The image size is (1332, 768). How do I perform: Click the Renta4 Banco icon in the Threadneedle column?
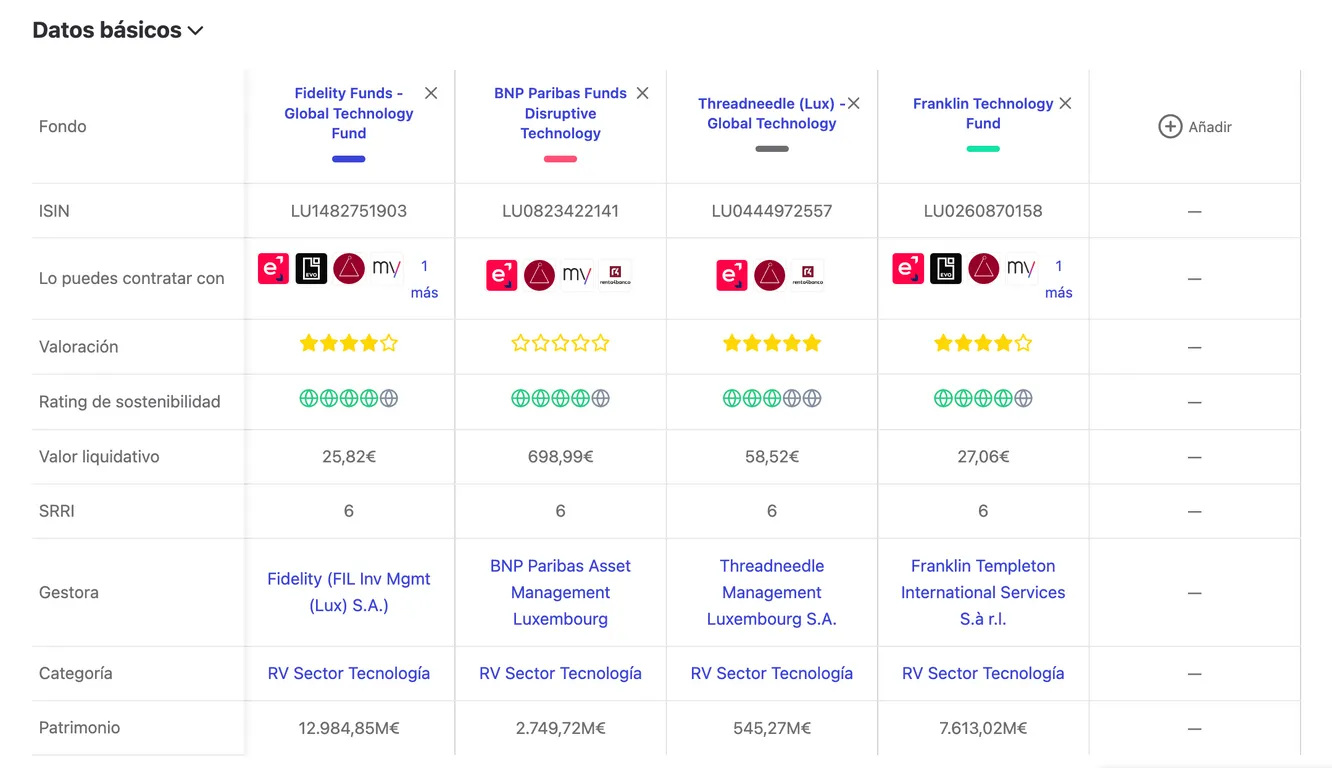coord(808,275)
